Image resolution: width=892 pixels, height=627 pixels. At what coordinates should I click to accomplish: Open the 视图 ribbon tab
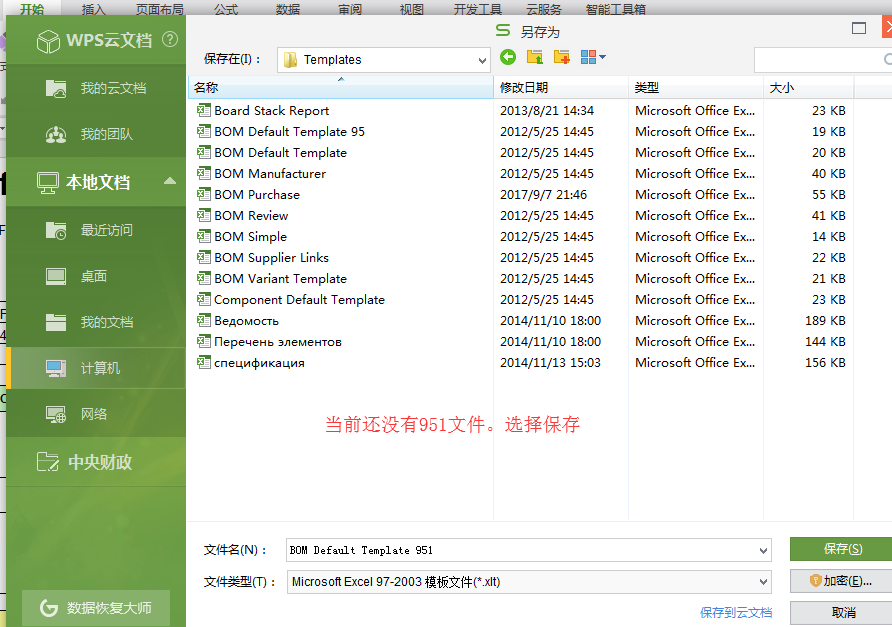tap(411, 9)
